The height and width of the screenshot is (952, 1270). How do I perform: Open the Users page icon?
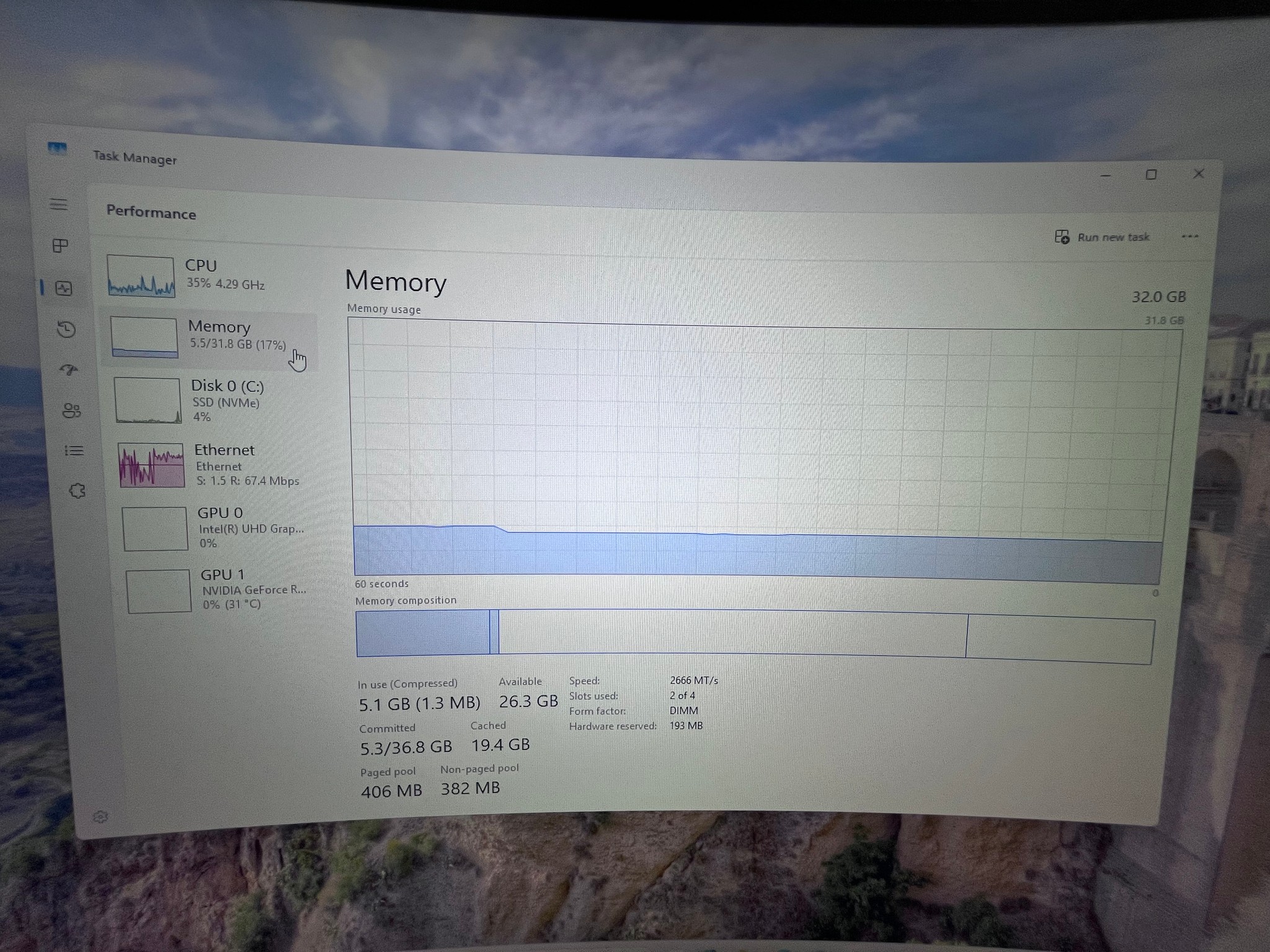point(71,410)
